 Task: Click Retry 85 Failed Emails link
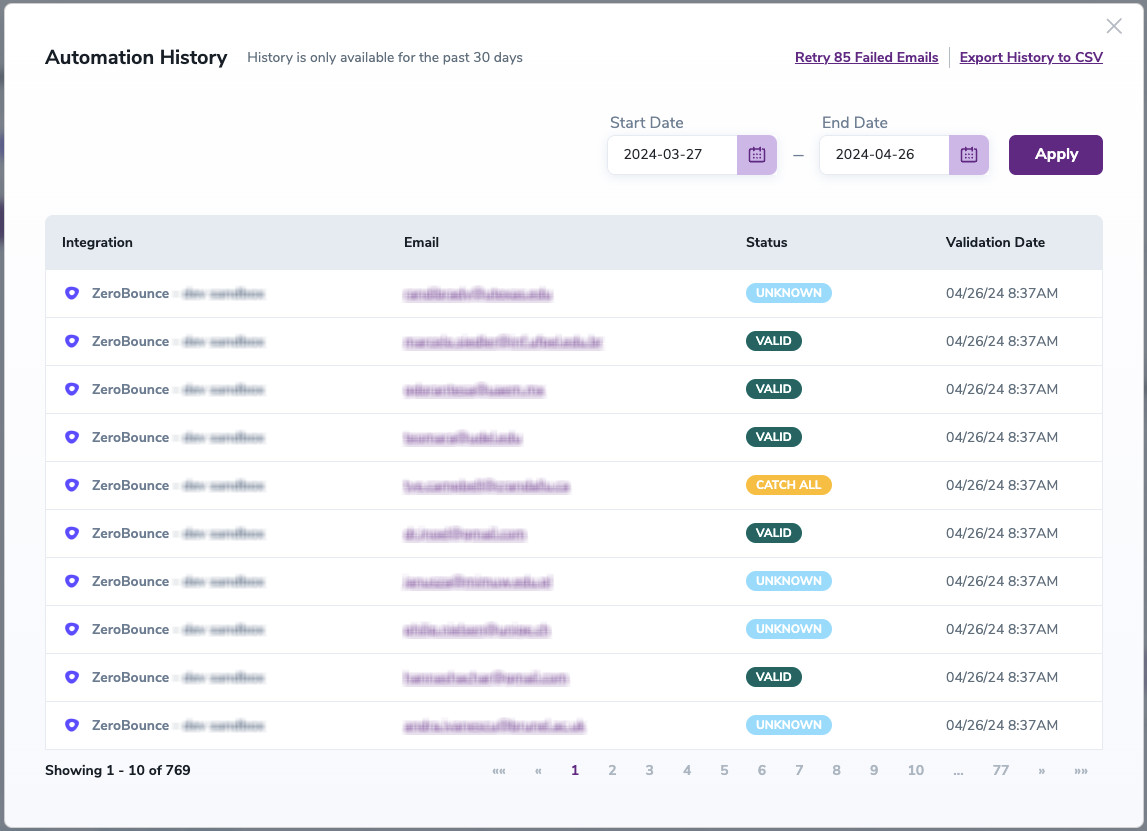pos(866,58)
